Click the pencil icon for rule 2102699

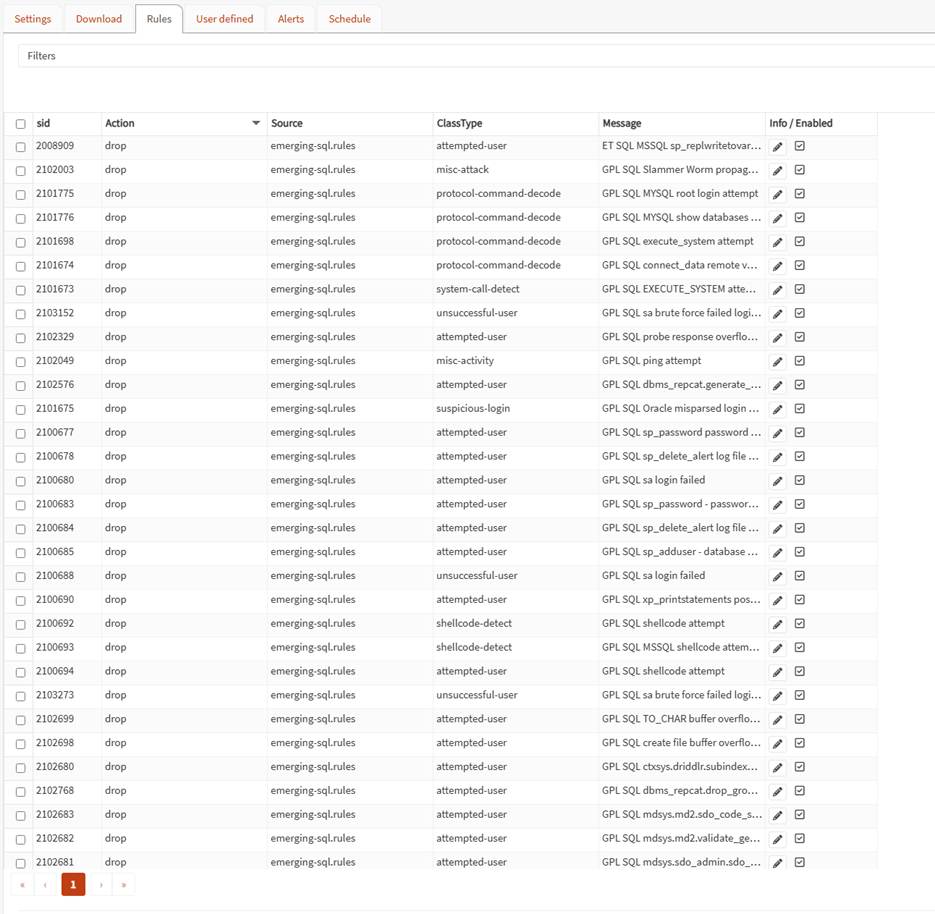778,719
